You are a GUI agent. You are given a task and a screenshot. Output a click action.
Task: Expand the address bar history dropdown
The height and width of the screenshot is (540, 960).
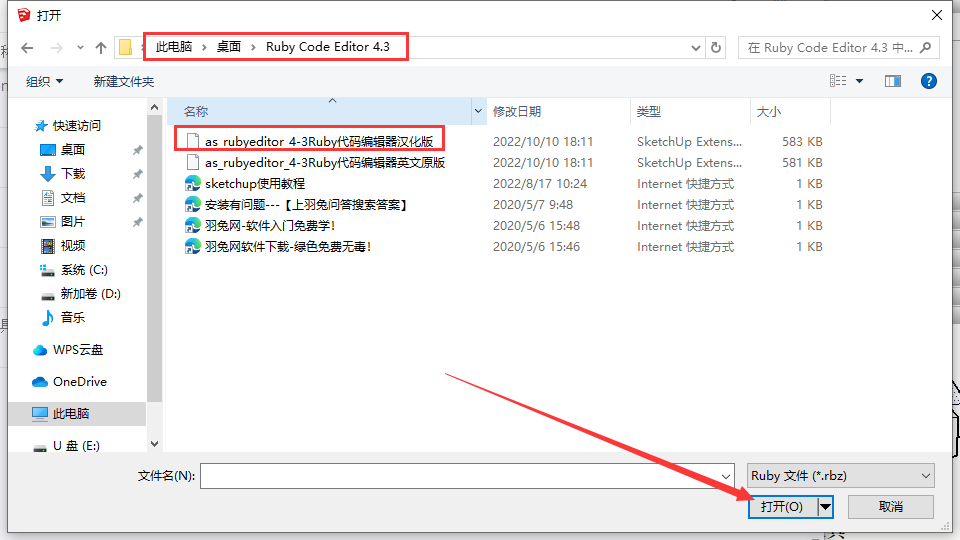696,48
